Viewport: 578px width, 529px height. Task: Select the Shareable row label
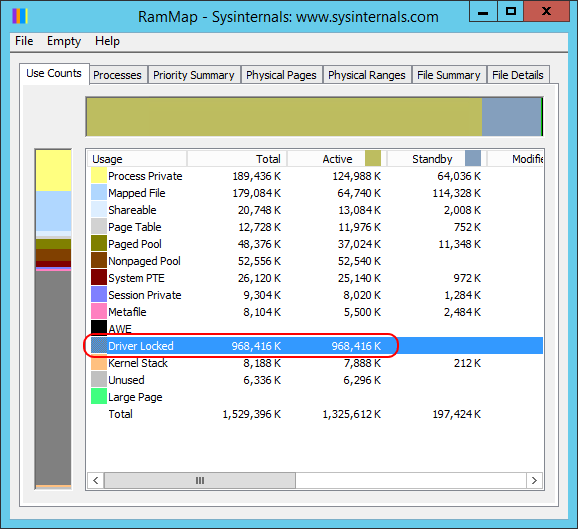point(132,210)
